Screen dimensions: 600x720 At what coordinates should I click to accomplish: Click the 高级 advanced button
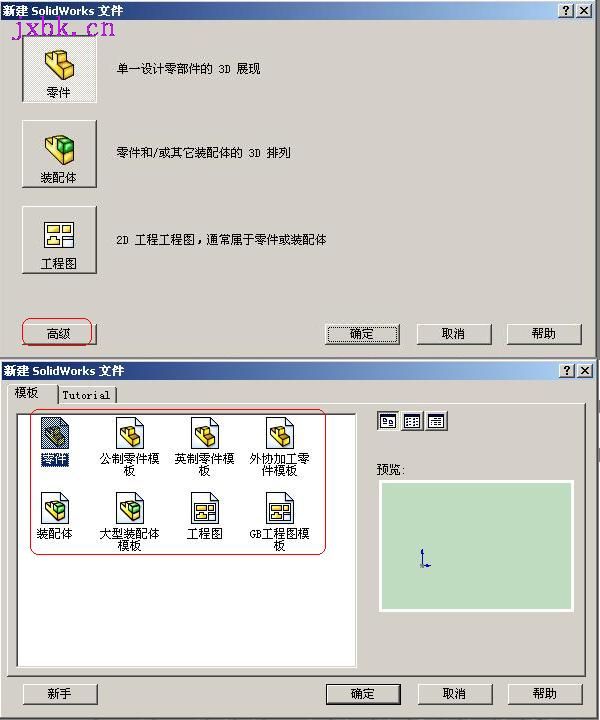(x=59, y=334)
